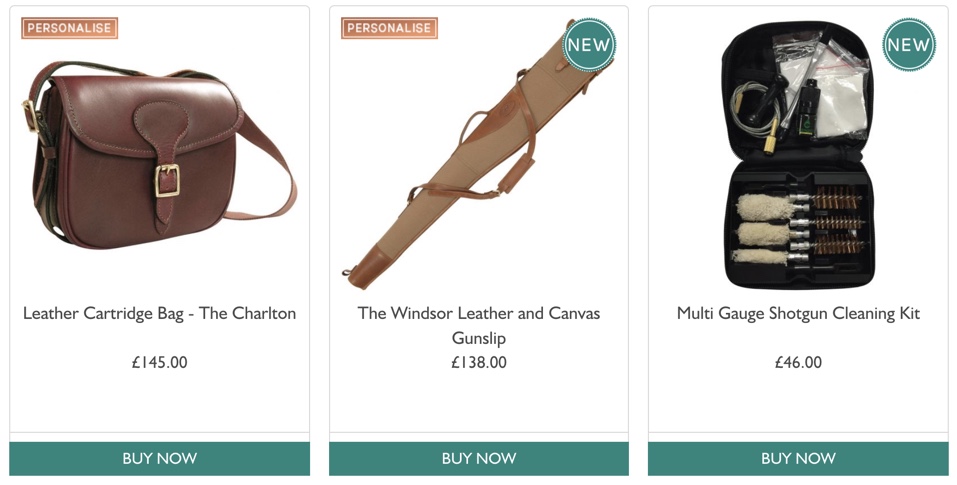Open the Multi Gauge Shotgun Cleaning Kit link
This screenshot has height=485, width=957.
[798, 314]
